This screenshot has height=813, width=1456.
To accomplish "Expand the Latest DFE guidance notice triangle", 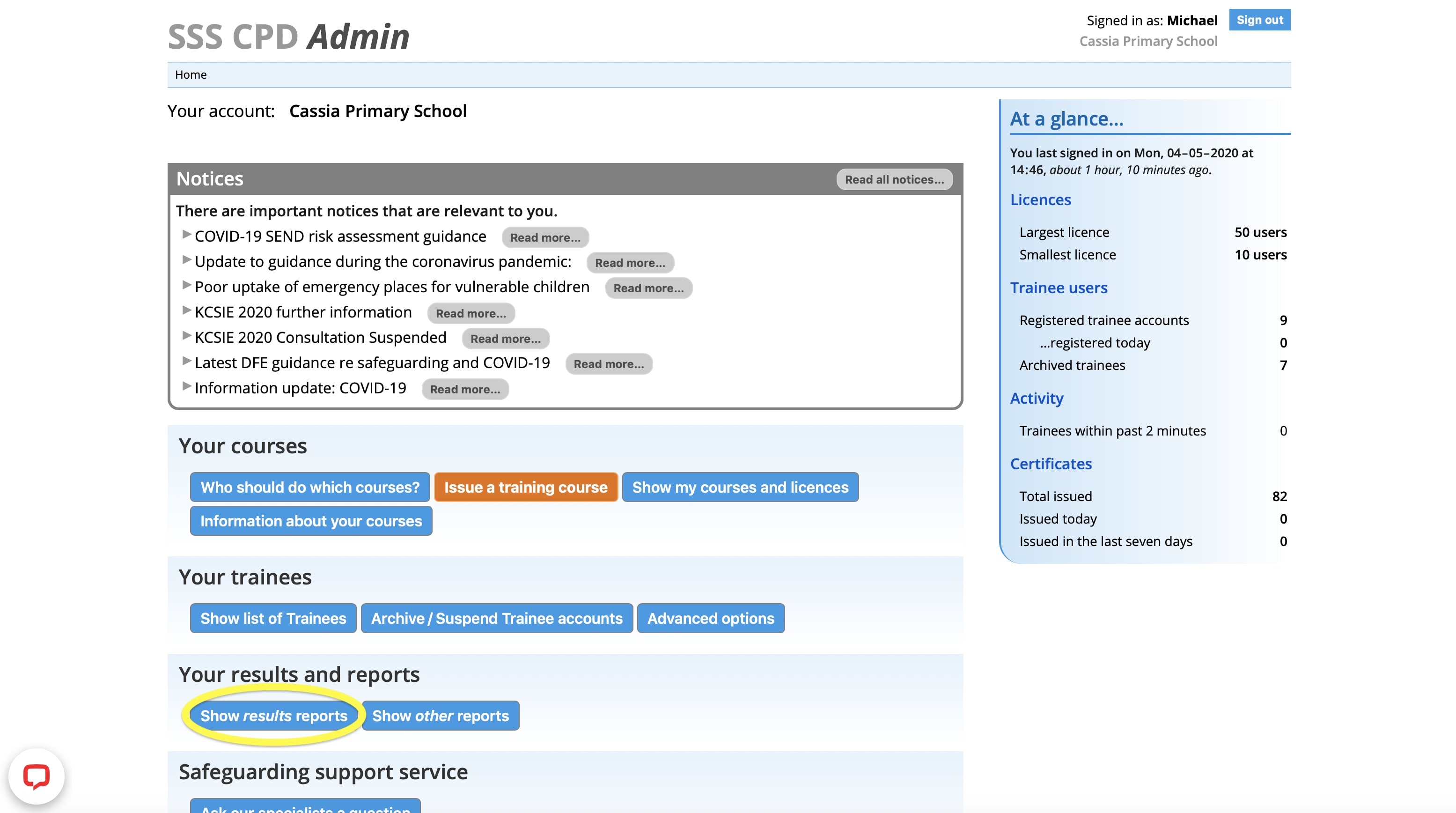I will point(186,361).
